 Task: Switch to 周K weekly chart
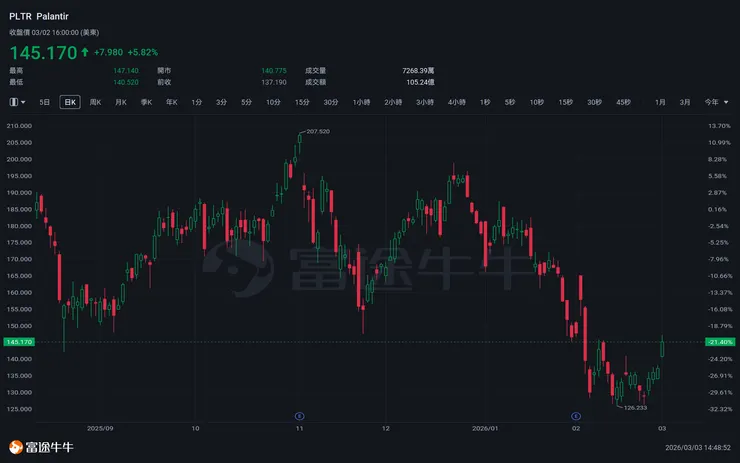tap(95, 102)
